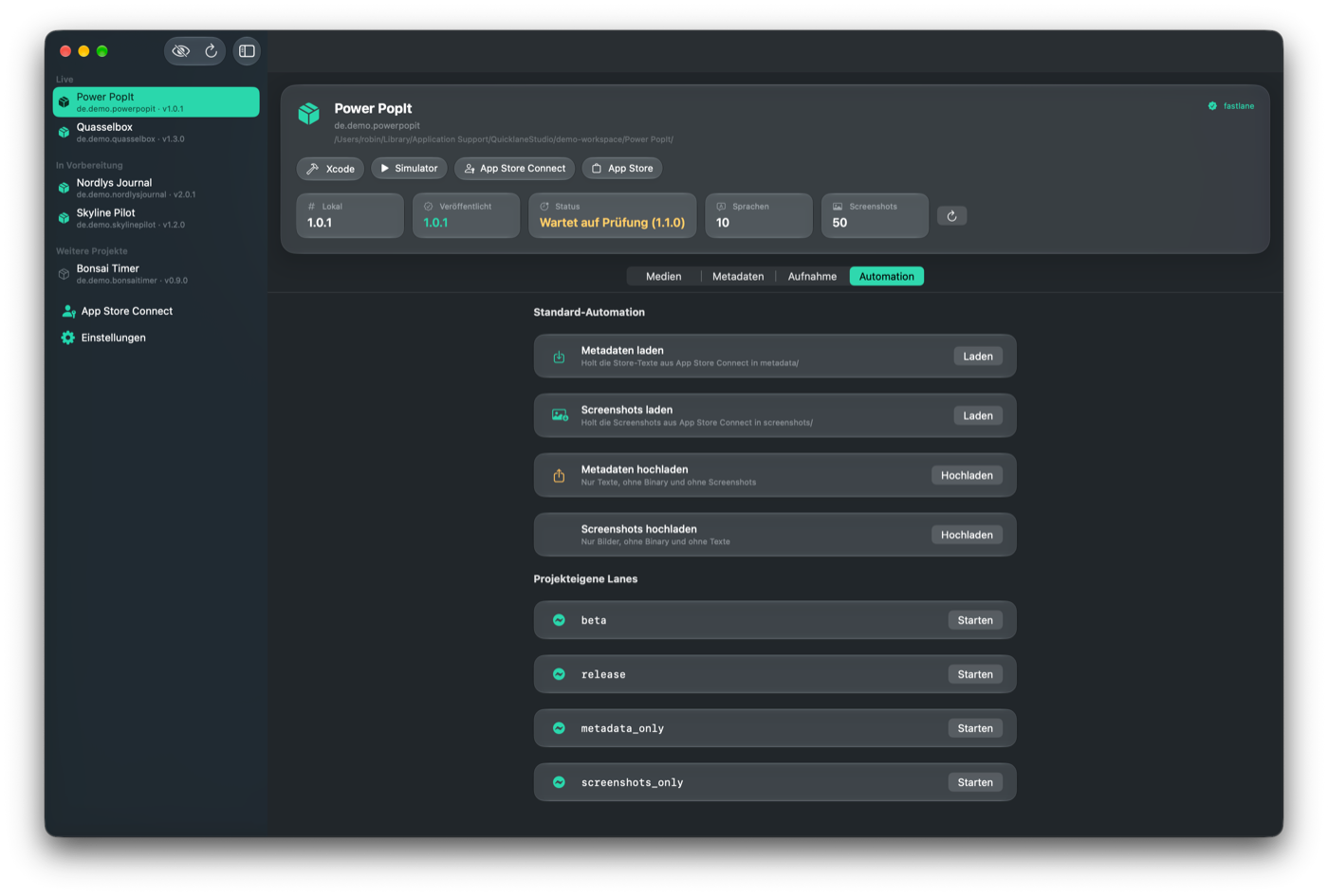Click the Metadaten hochladen upload icon
Screen dimensions: 1328x896
(559, 476)
